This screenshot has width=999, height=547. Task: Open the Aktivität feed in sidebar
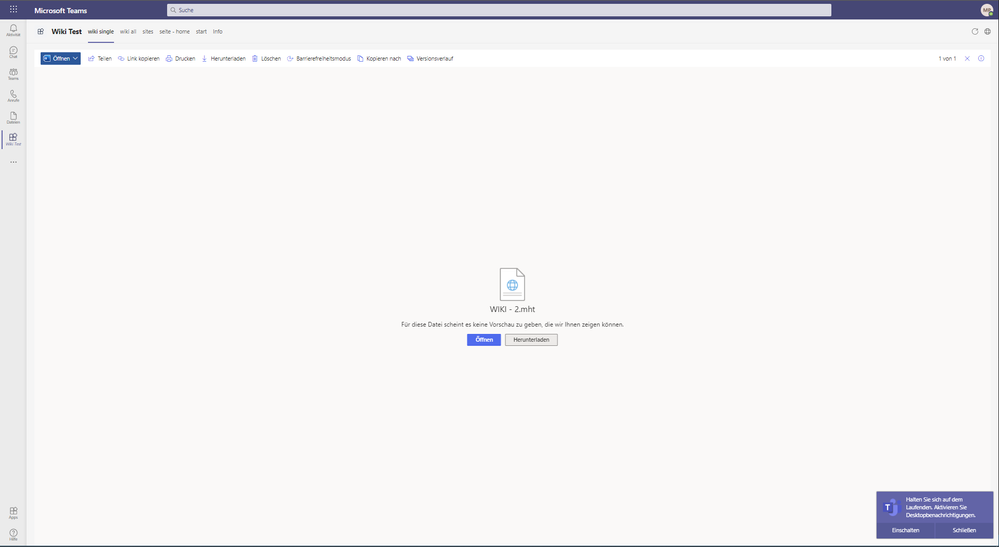[13, 31]
